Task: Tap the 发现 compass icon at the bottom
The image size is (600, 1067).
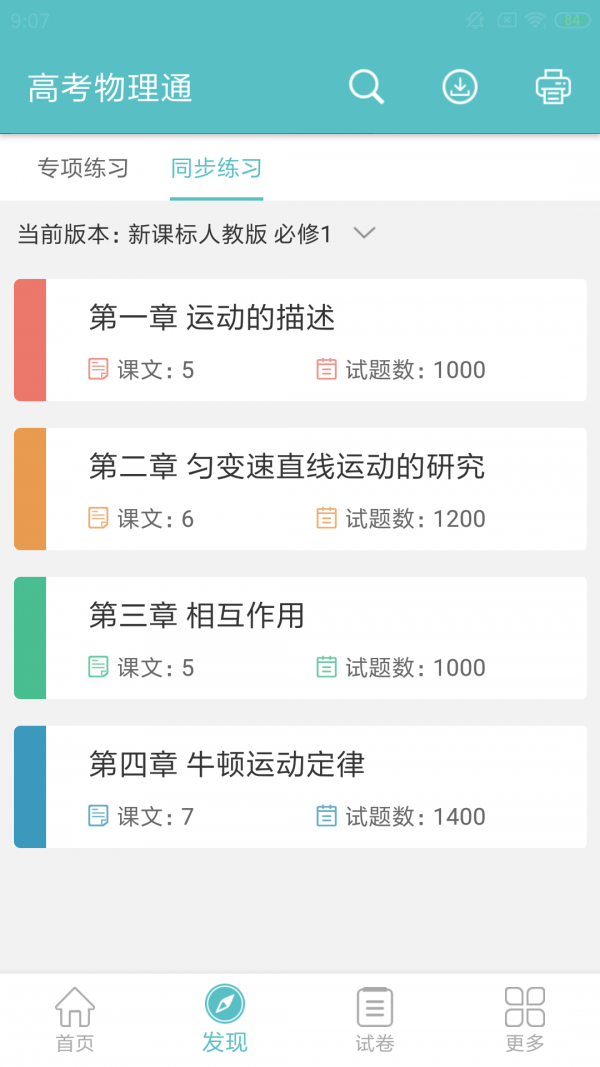Action: point(225,1008)
